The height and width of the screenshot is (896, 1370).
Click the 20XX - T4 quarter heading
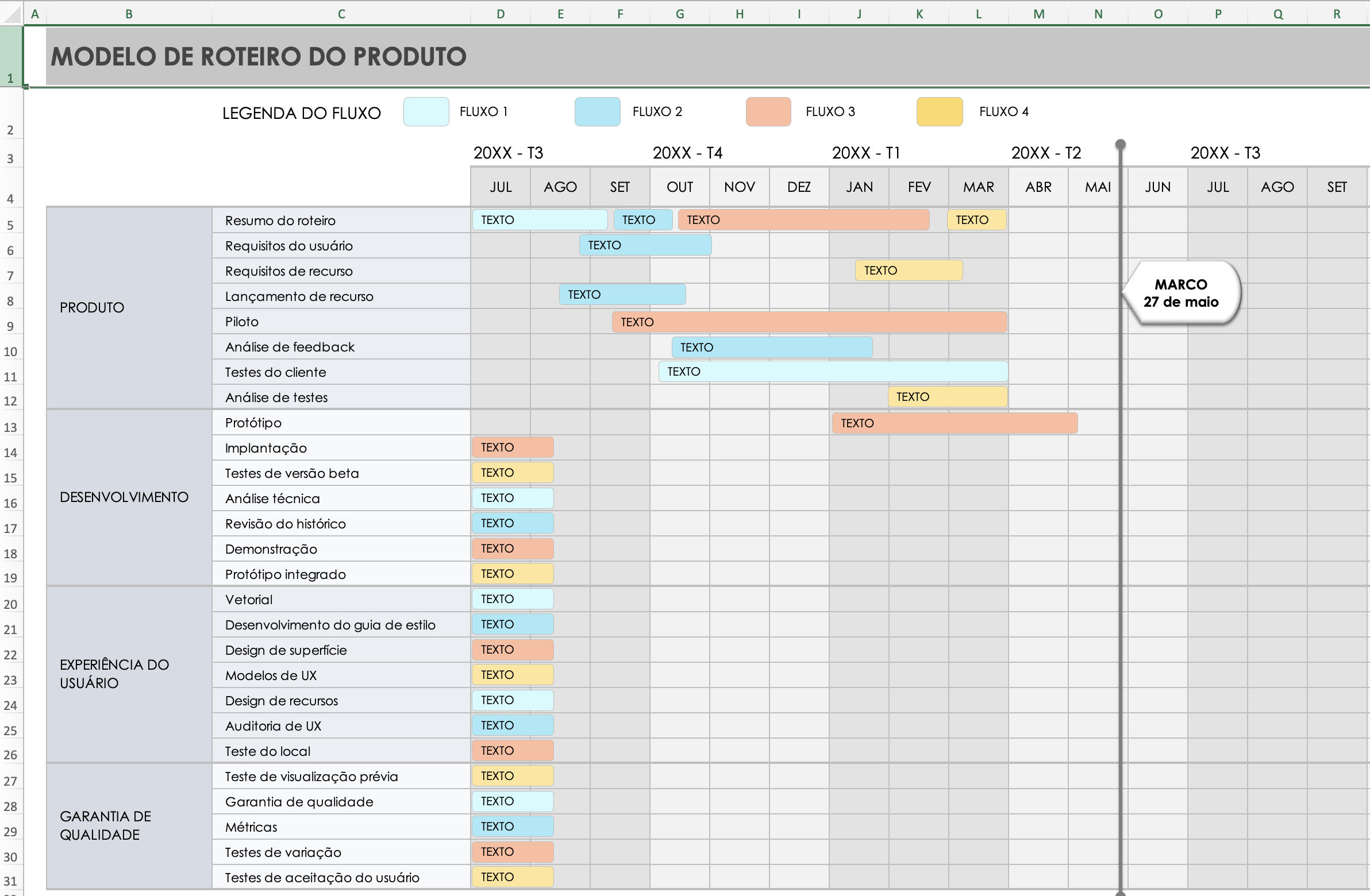pyautogui.click(x=687, y=153)
